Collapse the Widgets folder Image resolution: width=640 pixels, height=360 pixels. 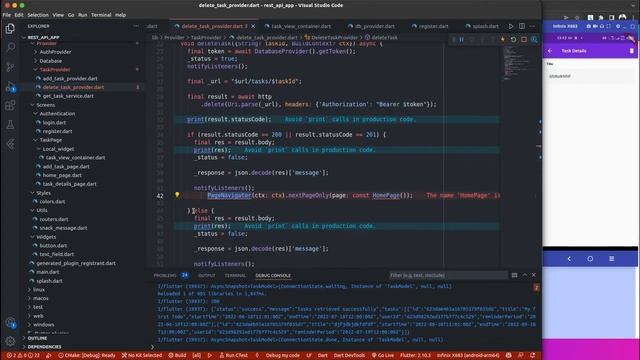46,237
